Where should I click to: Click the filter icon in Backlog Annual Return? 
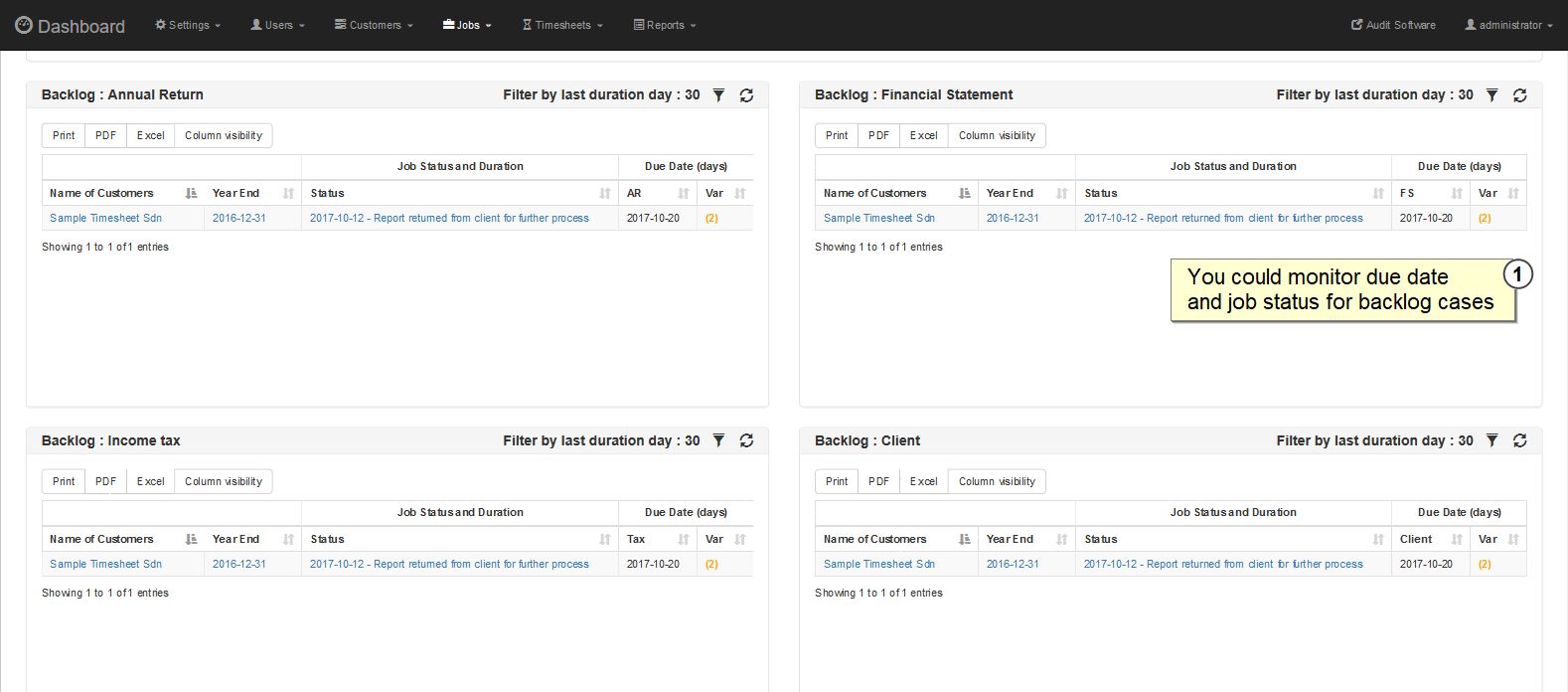pyautogui.click(x=718, y=95)
